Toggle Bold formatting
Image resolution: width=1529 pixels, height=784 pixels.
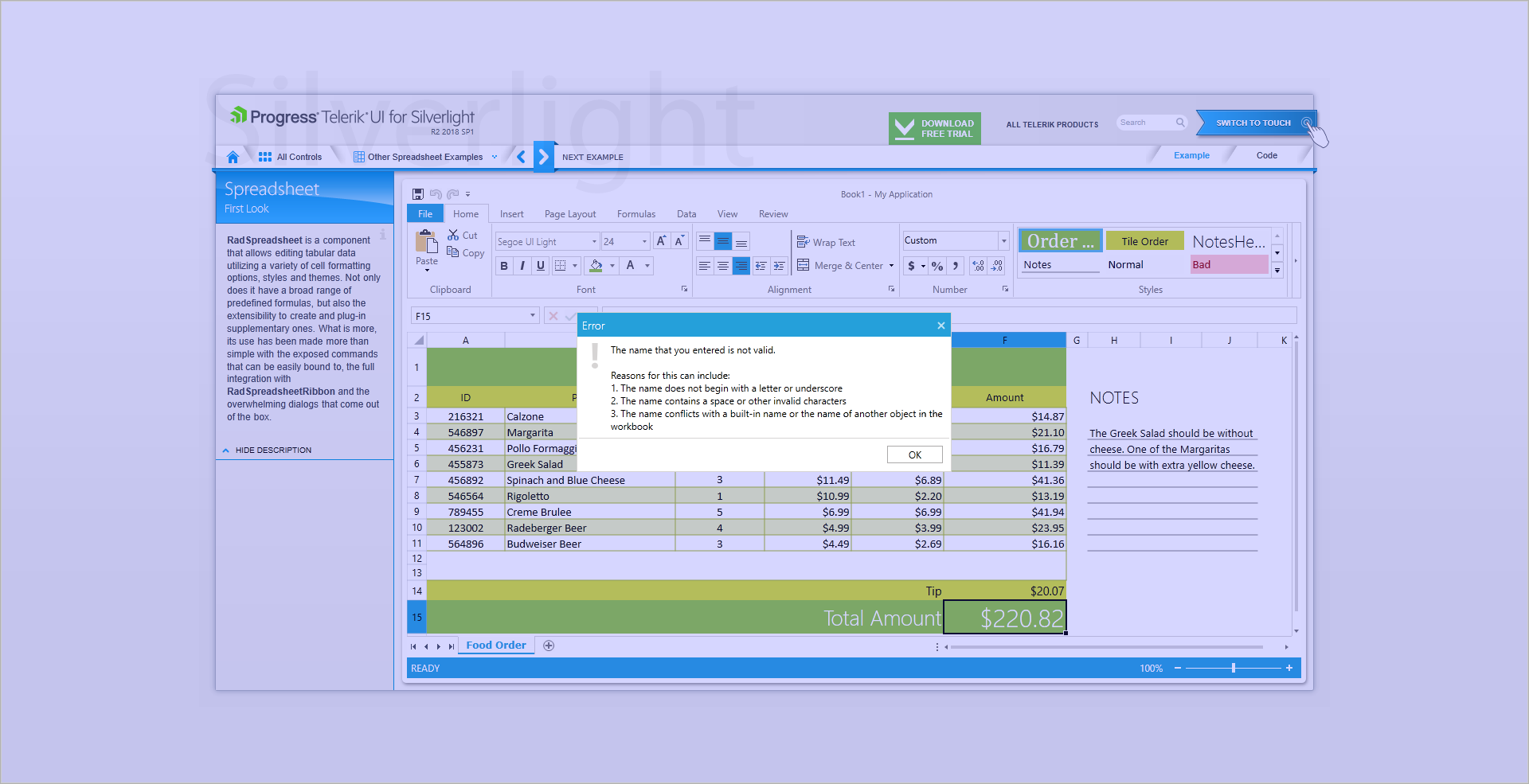click(x=504, y=266)
